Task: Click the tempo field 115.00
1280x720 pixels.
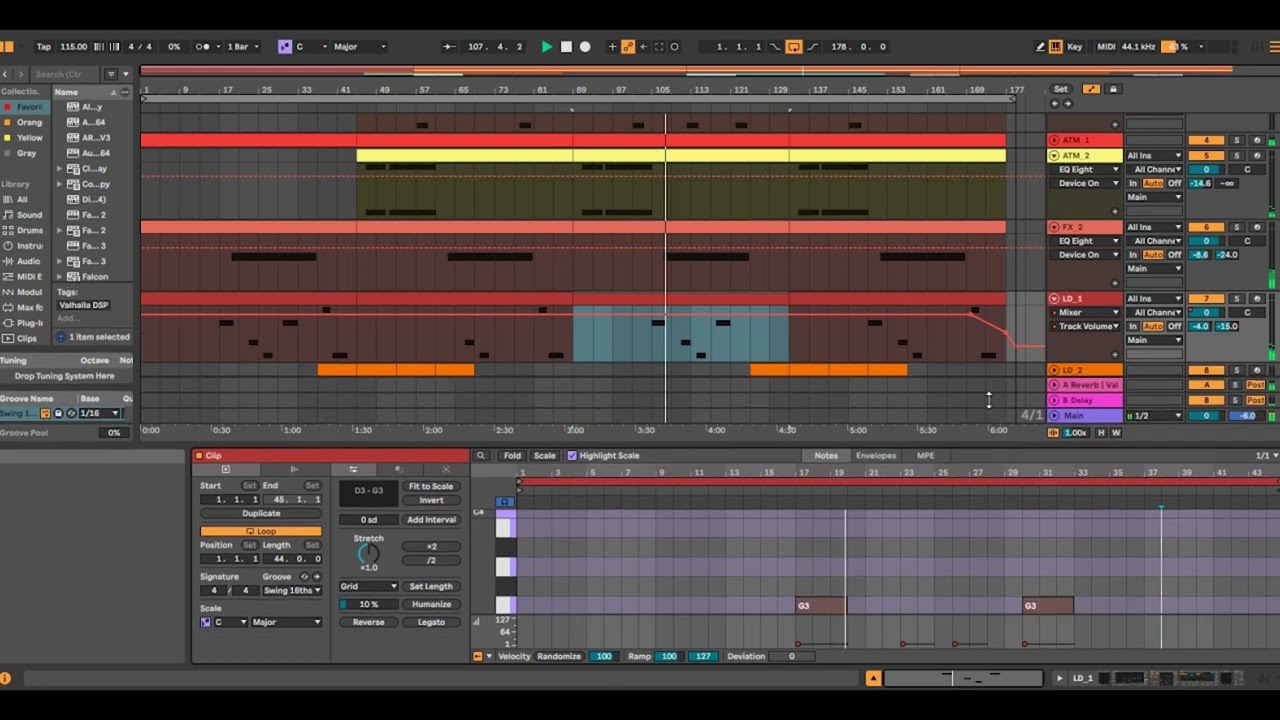Action: click(73, 46)
